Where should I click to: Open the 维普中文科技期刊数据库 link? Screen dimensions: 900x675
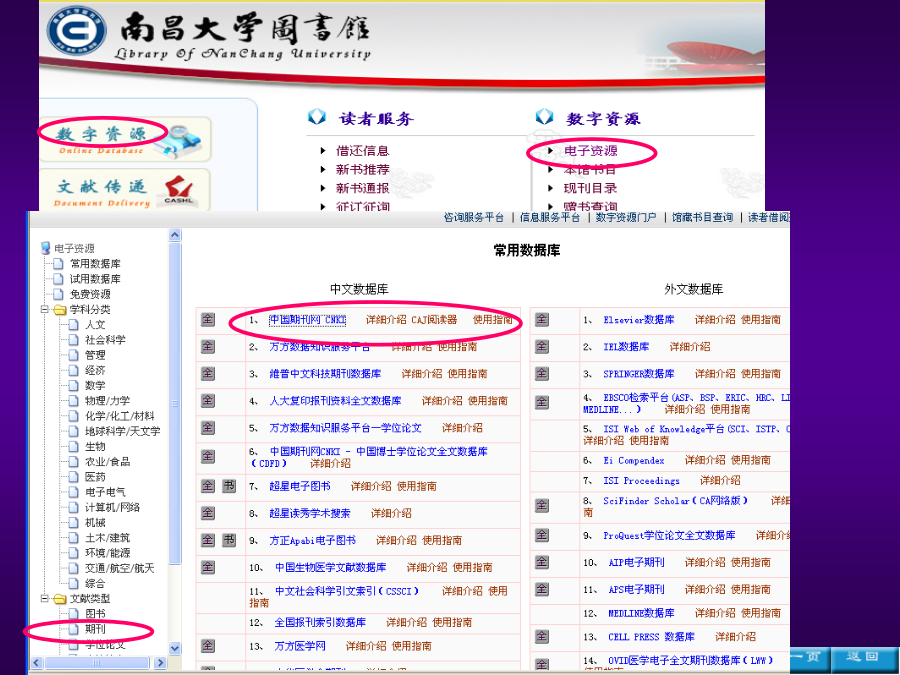[x=325, y=374]
